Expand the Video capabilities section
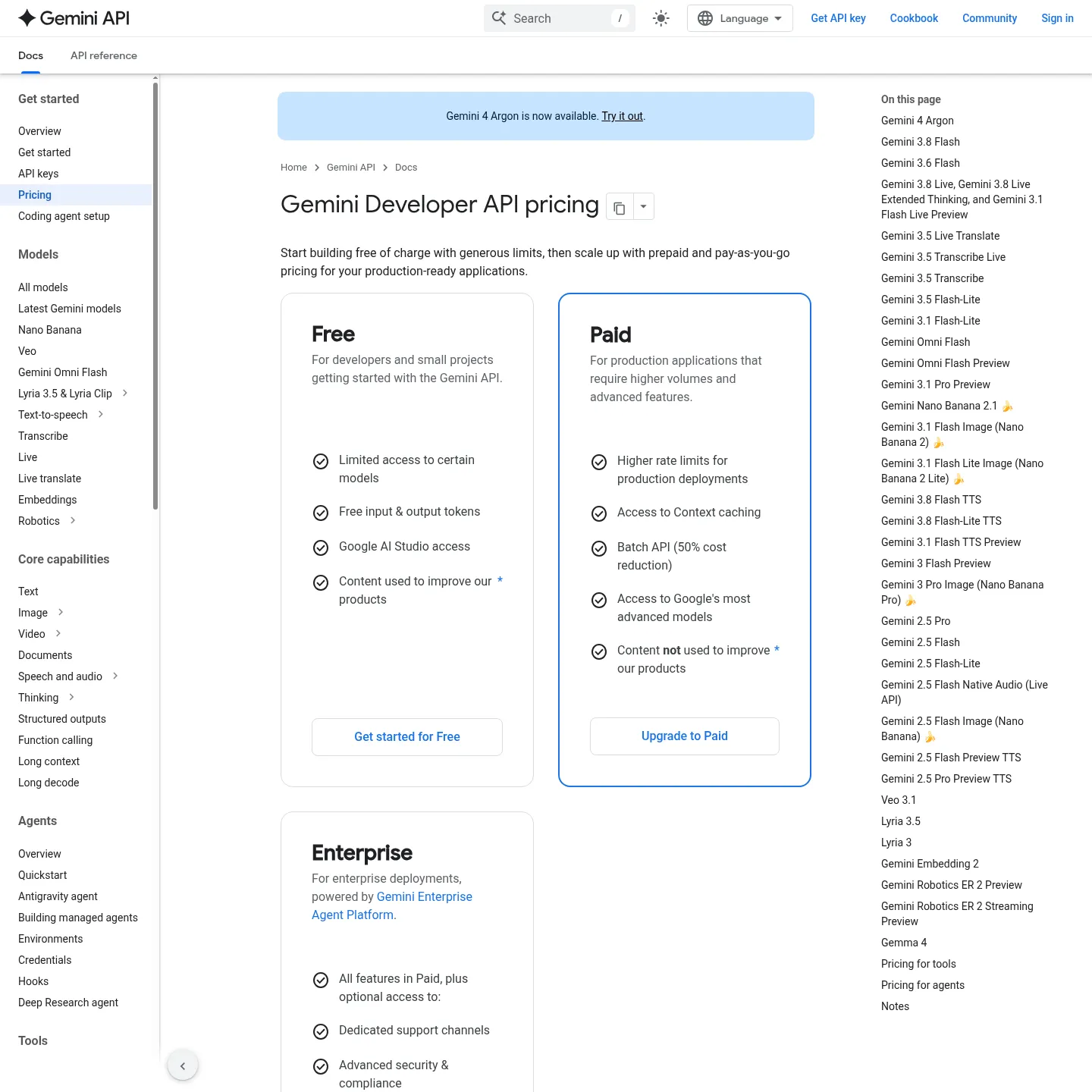Image resolution: width=1092 pixels, height=1092 pixels. click(x=58, y=633)
